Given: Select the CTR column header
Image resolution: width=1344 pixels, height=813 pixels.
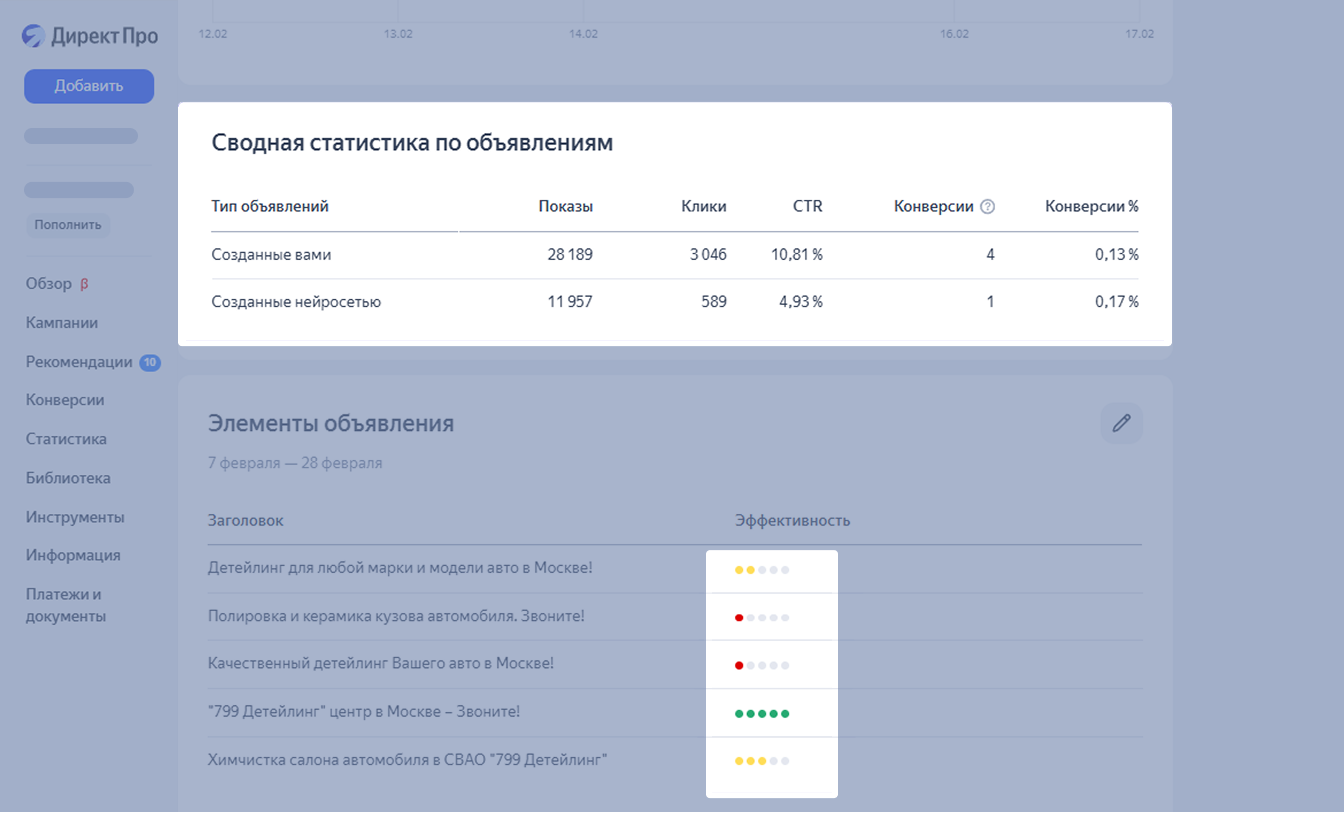Looking at the screenshot, I should 807,207.
